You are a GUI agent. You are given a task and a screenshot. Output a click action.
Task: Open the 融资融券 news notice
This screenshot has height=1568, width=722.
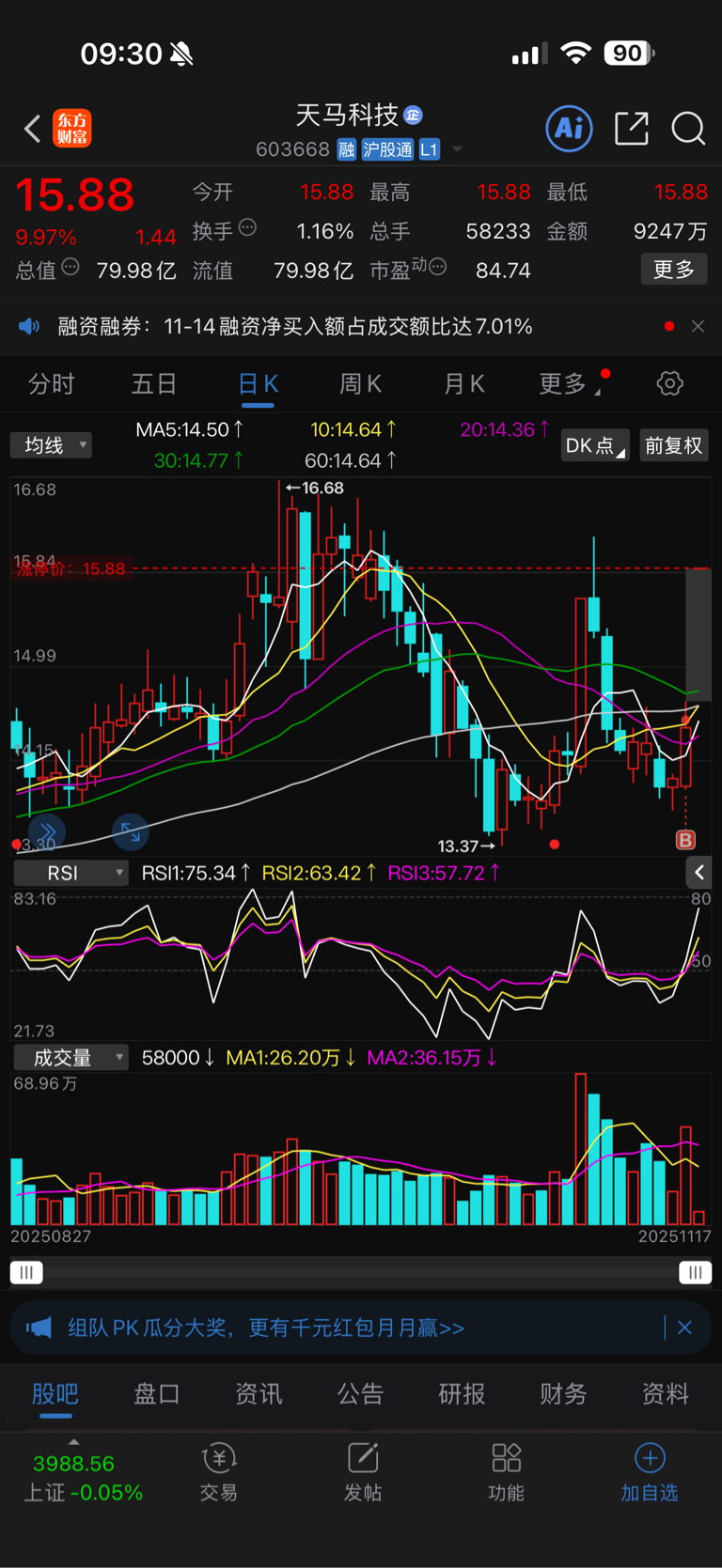click(x=295, y=326)
